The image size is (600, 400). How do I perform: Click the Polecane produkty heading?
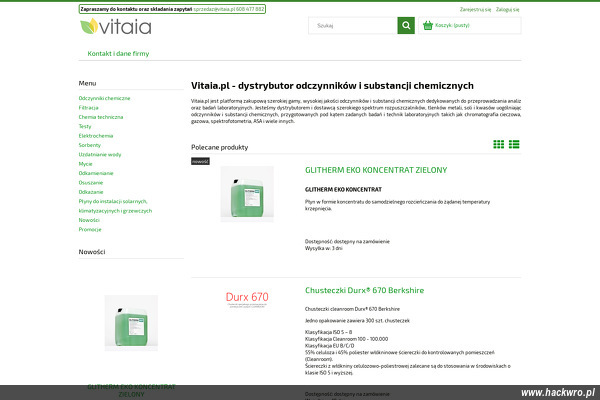220,147
